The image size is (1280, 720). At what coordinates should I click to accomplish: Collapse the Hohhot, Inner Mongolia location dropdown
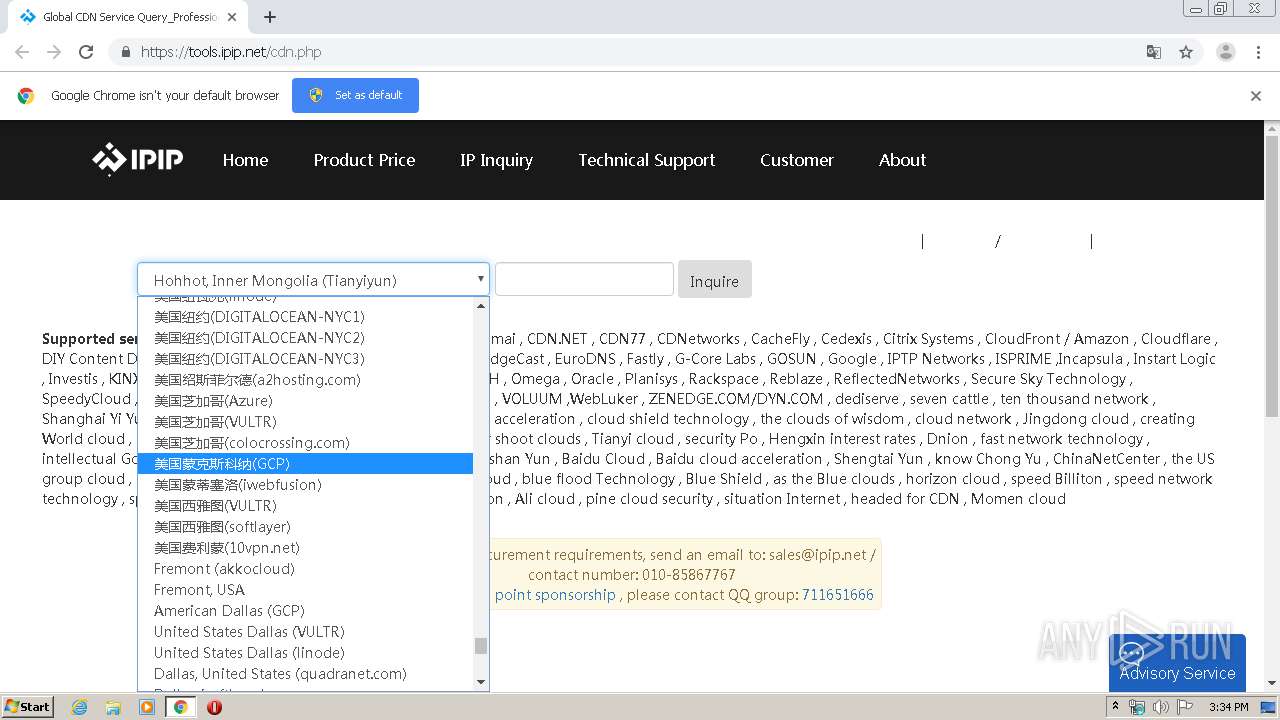pyautogui.click(x=313, y=280)
